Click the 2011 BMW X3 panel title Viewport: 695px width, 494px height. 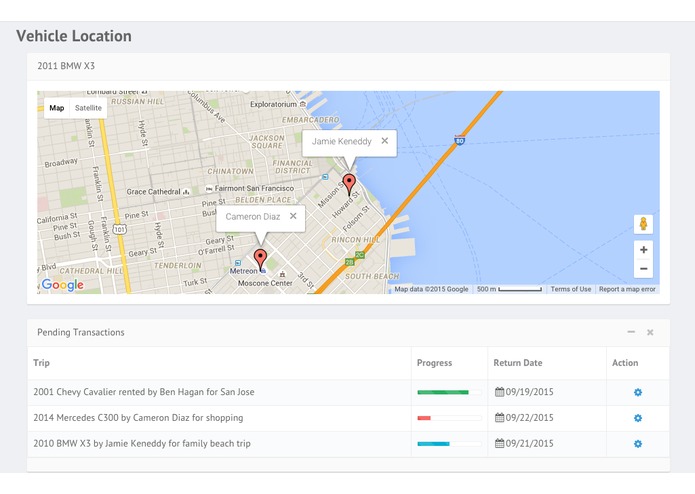click(66, 66)
